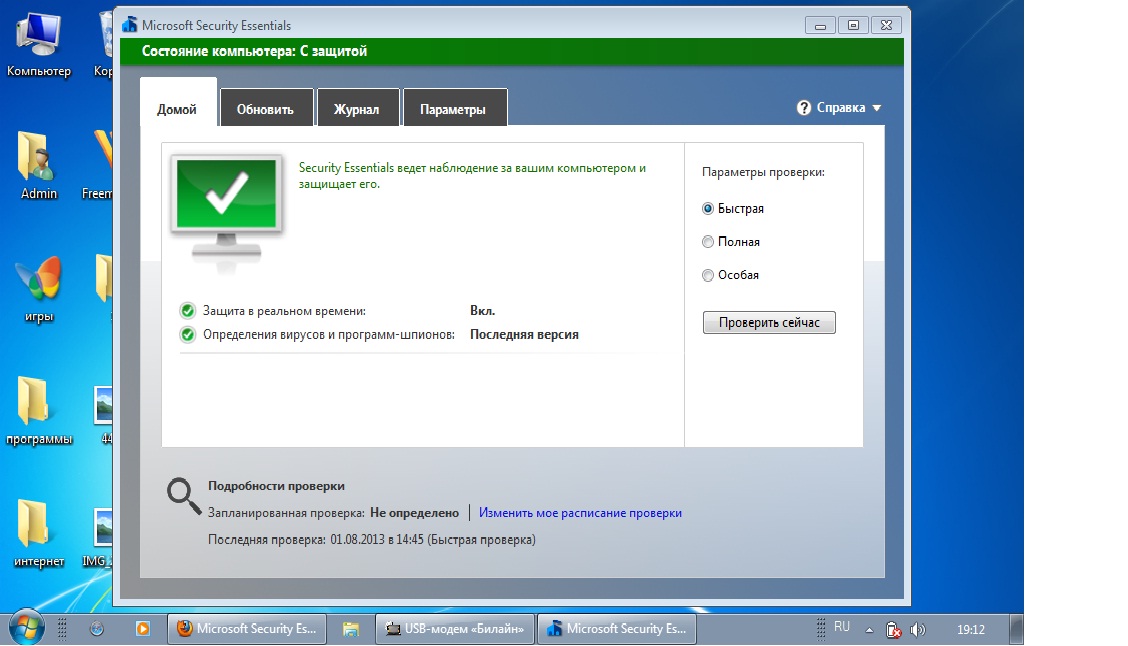The width and height of the screenshot is (1128, 646).
Task: Click the Справка question mark icon
Action: coord(804,108)
